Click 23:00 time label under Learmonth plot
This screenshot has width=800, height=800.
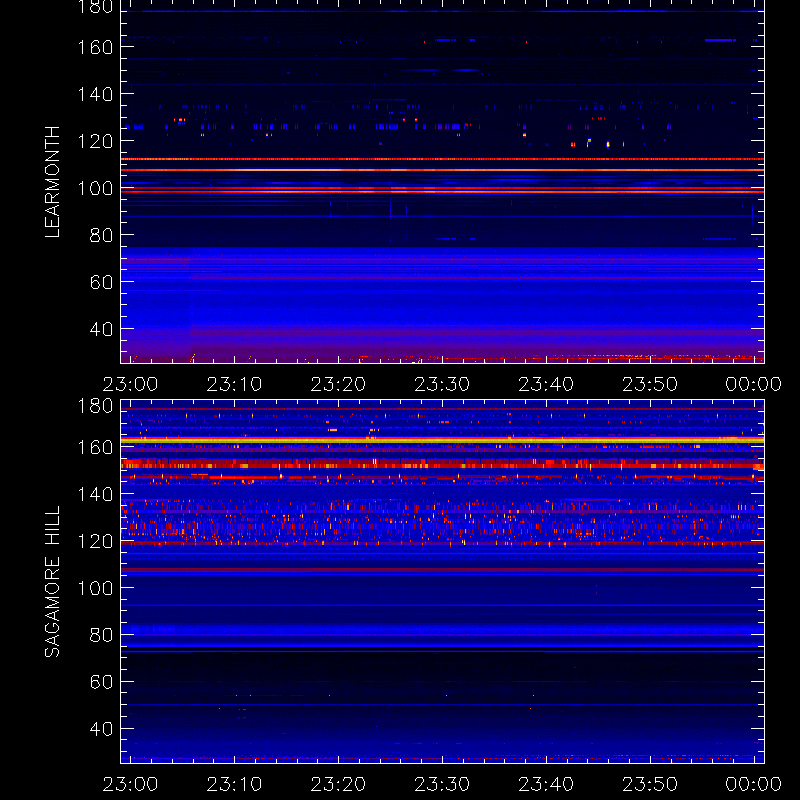130,384
